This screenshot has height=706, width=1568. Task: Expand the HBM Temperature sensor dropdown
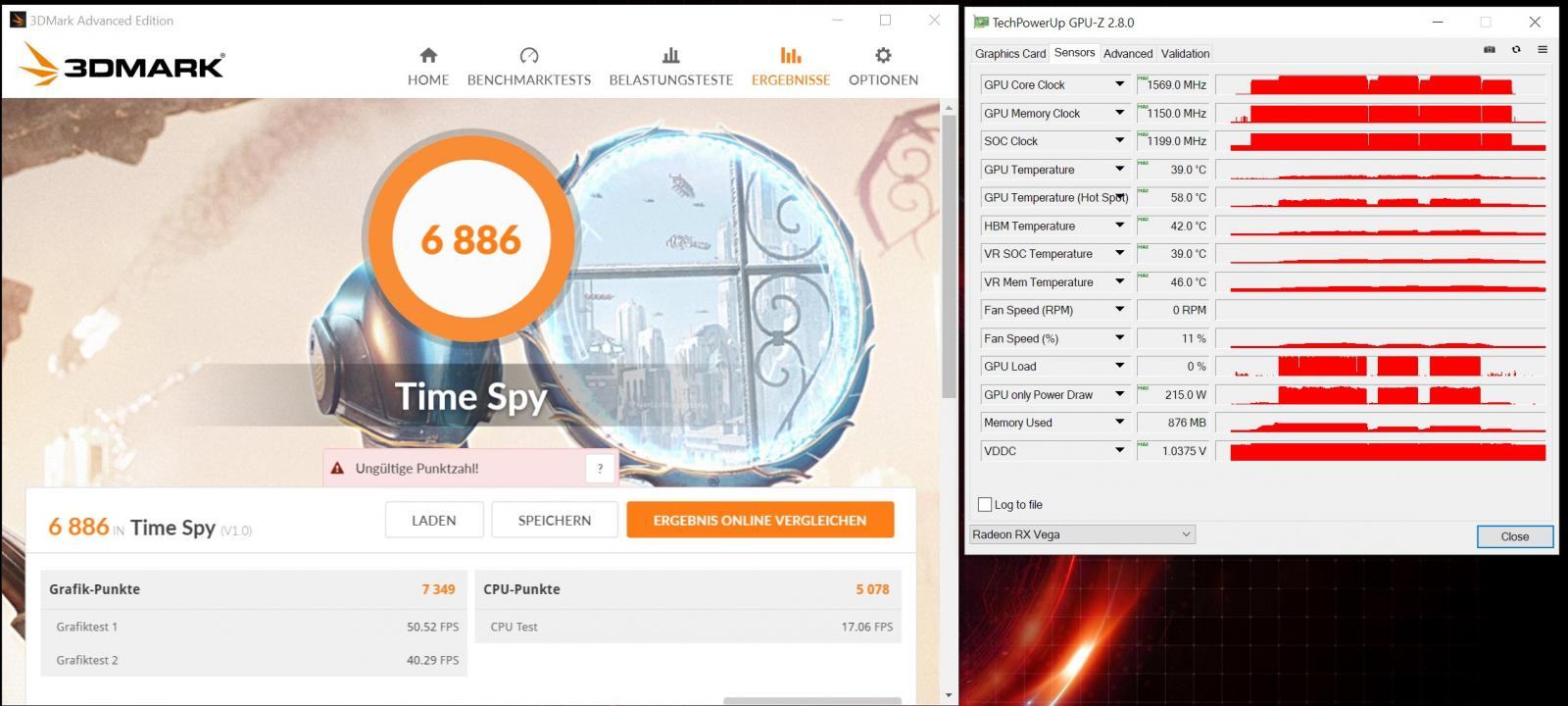point(1119,226)
